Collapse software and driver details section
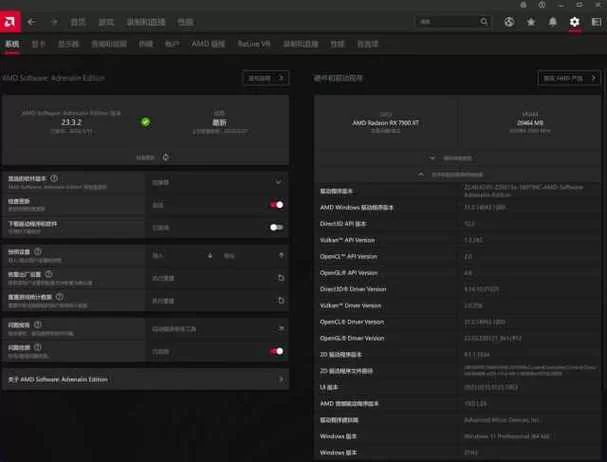Screen dimensions: 607x462 tap(421, 174)
